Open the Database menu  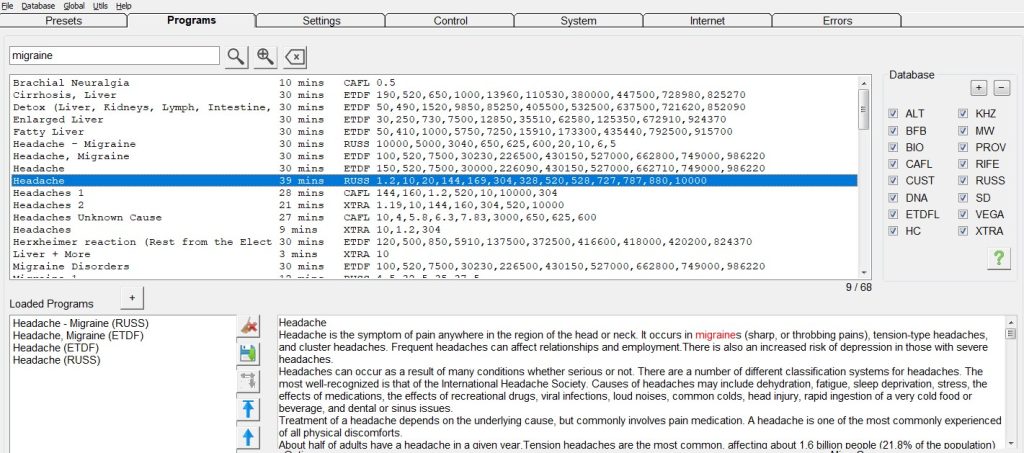click(38, 6)
